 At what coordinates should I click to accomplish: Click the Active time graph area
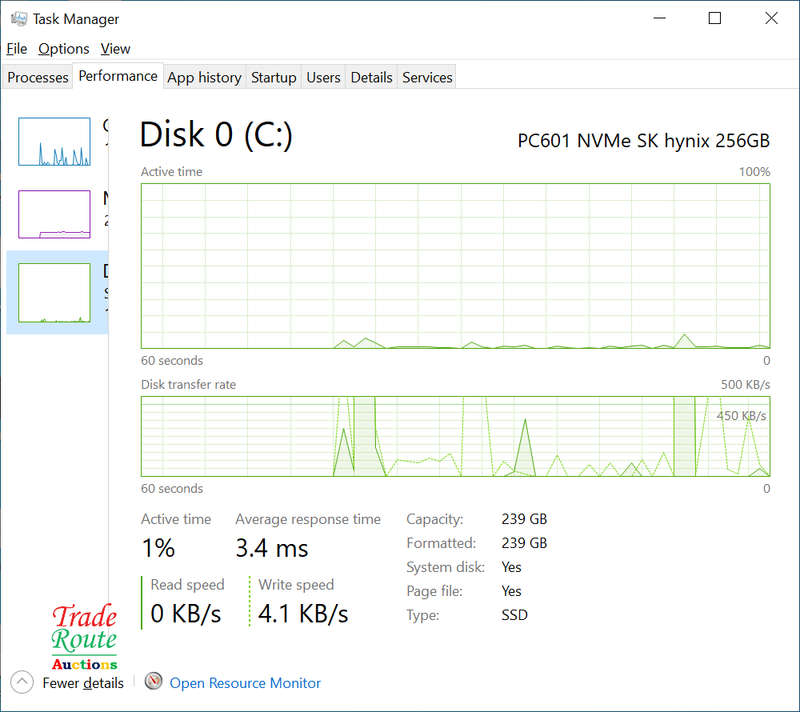click(455, 265)
